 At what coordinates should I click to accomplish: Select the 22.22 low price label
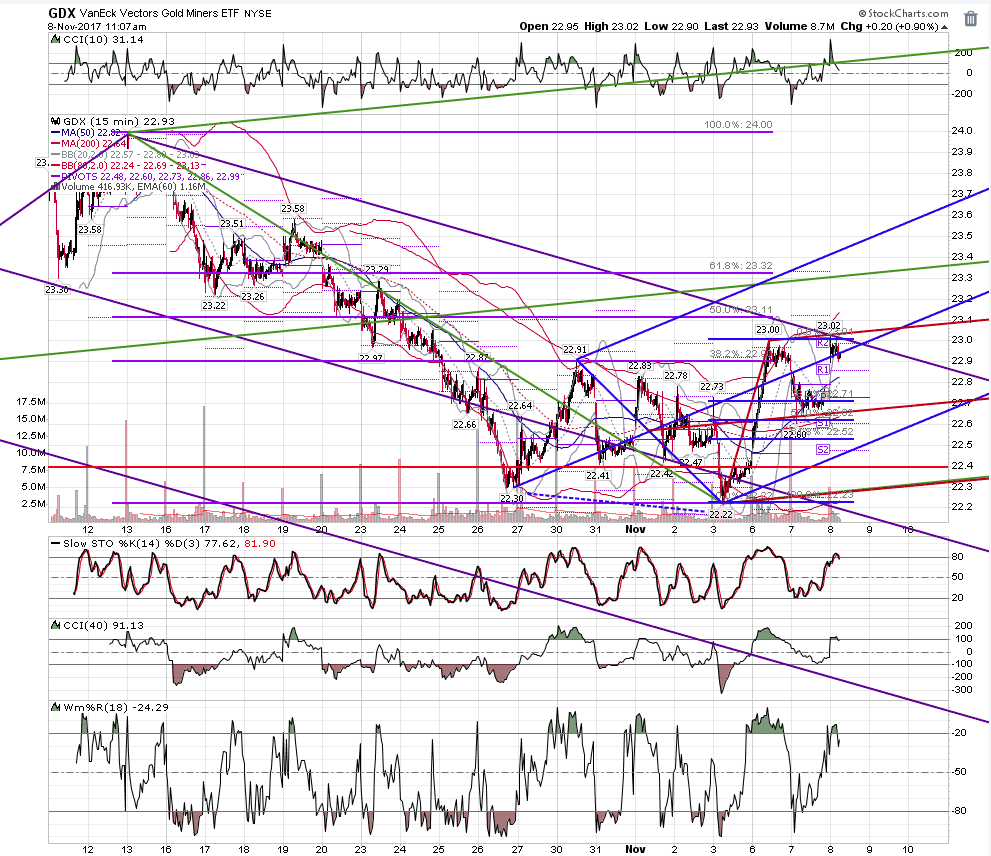click(x=721, y=515)
